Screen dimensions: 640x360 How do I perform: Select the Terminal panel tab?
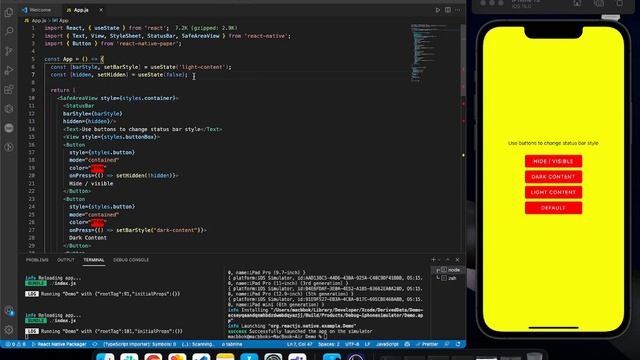94,260
